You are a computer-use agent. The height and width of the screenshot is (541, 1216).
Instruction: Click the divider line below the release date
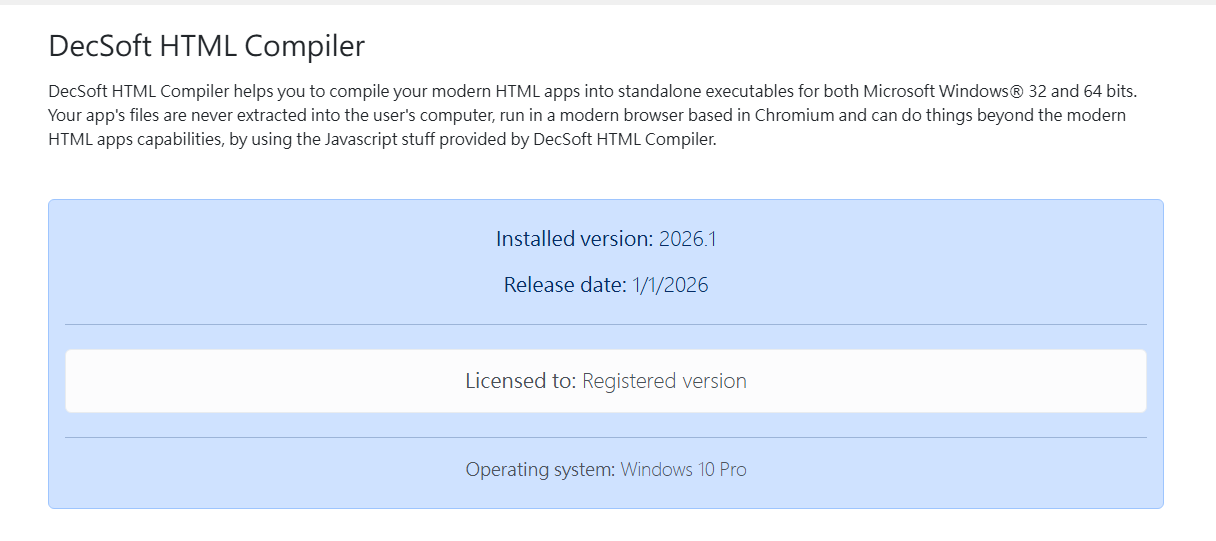(605, 325)
